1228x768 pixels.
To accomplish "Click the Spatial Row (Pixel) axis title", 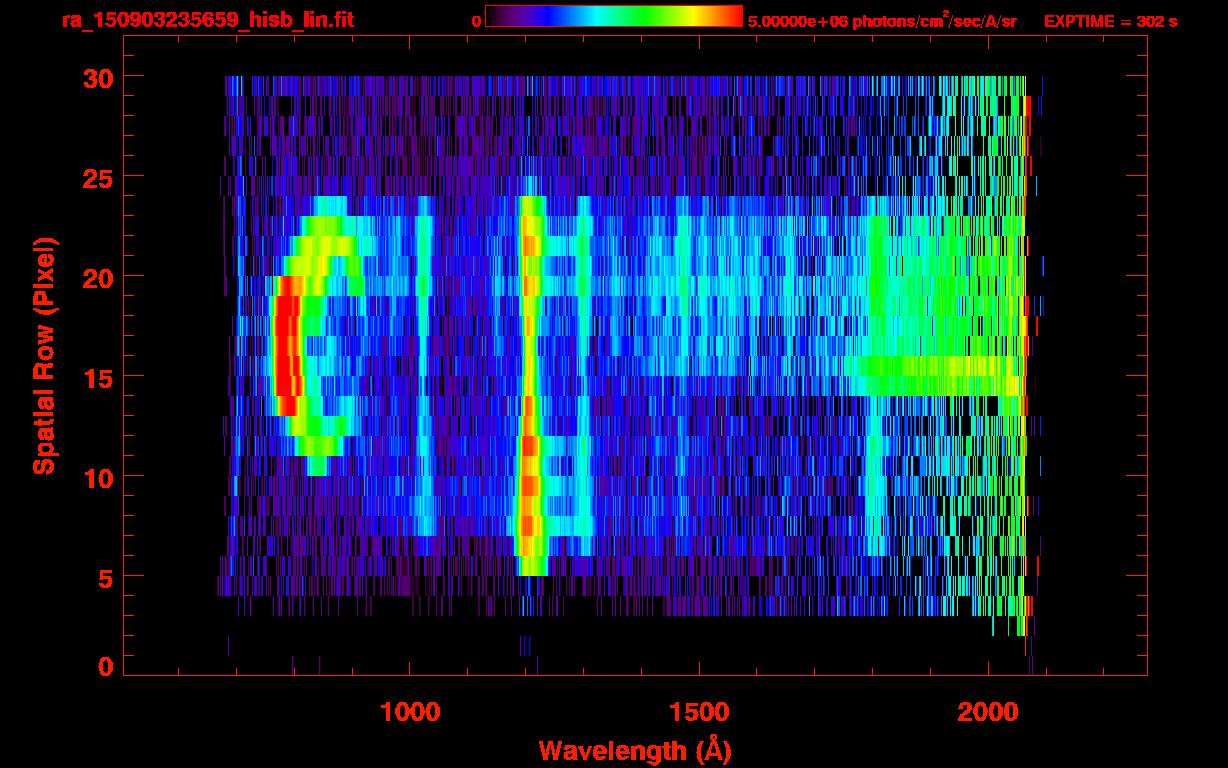I will 44,356.
